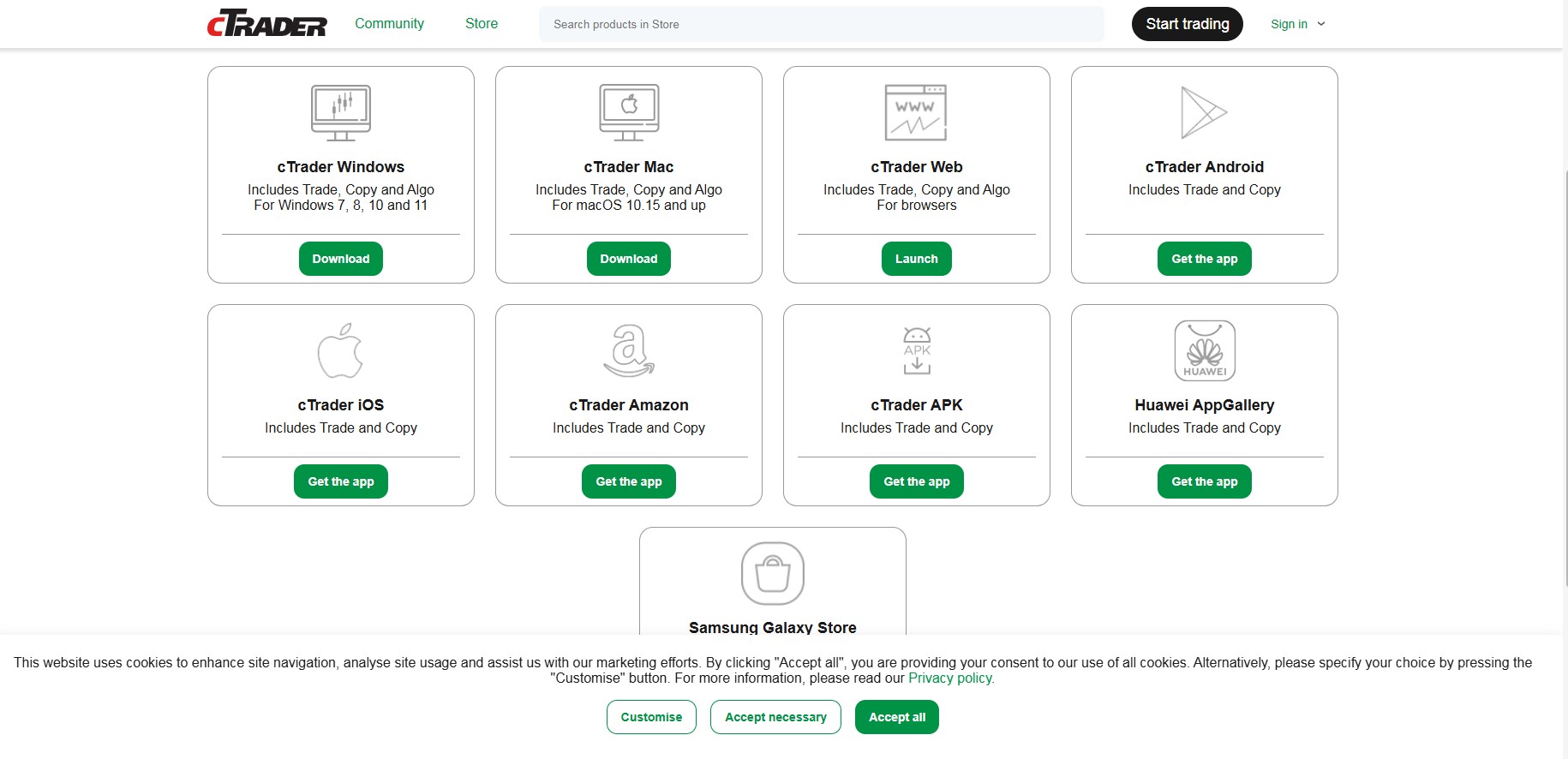Click the Samsung Galaxy Store bag icon

click(773, 573)
